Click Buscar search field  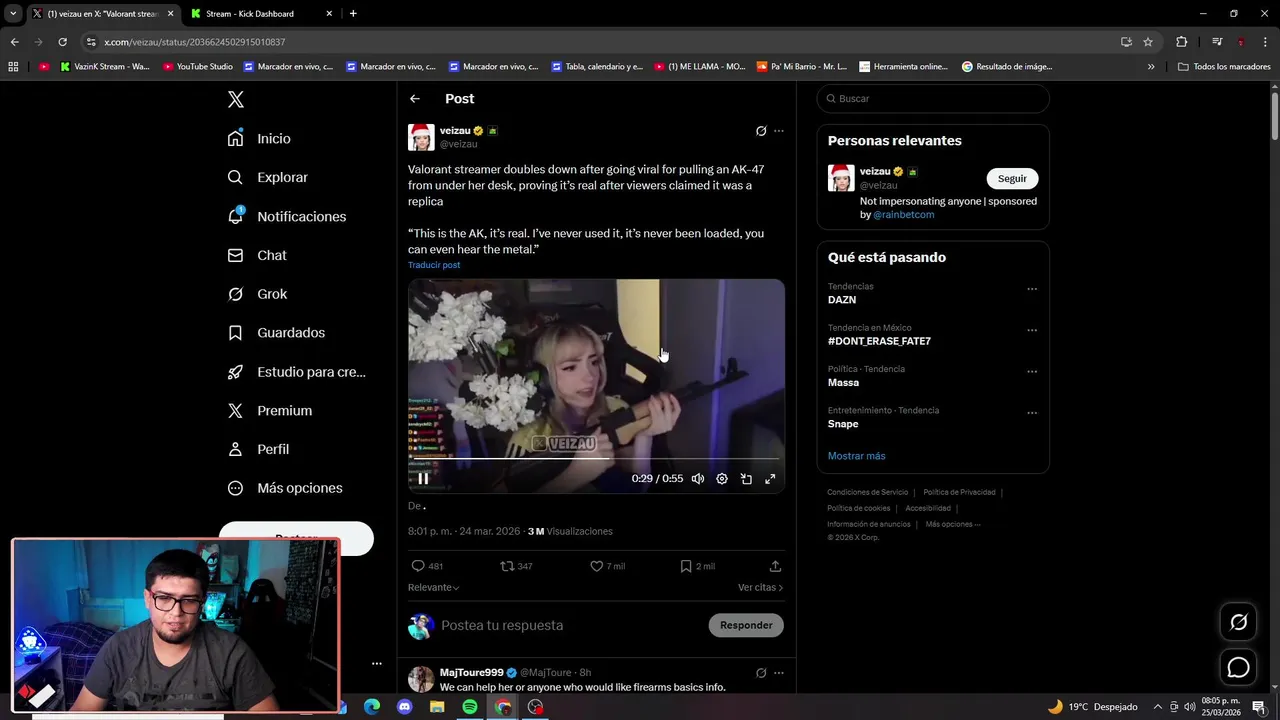coord(932,99)
